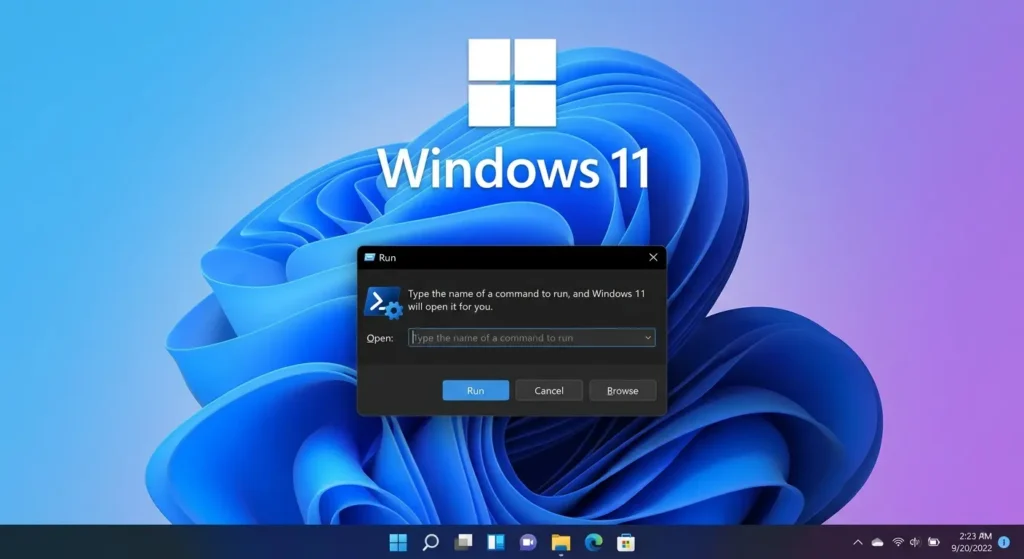Cancel the Run dialog
This screenshot has height=559, width=1024.
549,391
